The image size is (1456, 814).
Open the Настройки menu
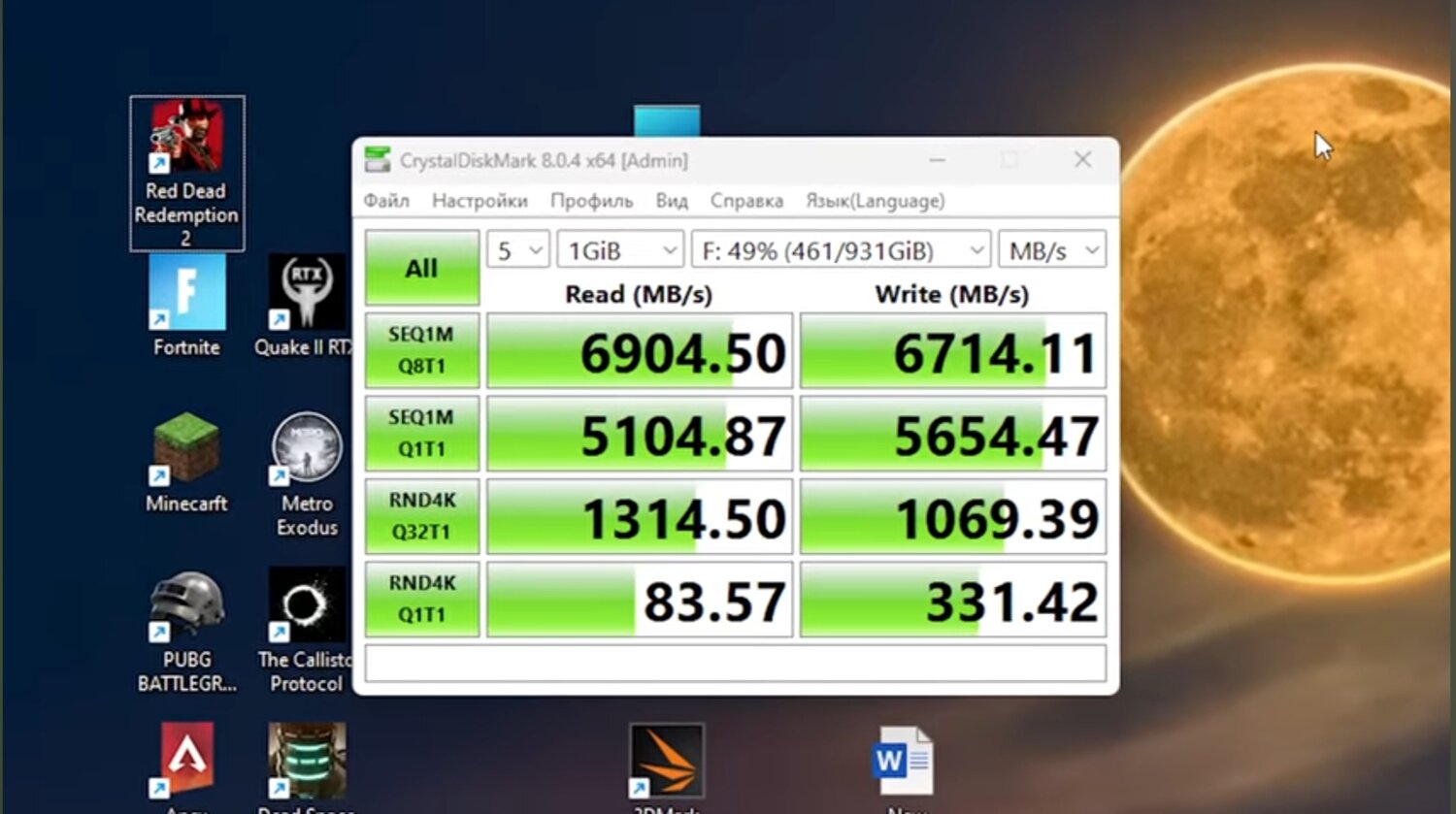pyautogui.click(x=480, y=201)
